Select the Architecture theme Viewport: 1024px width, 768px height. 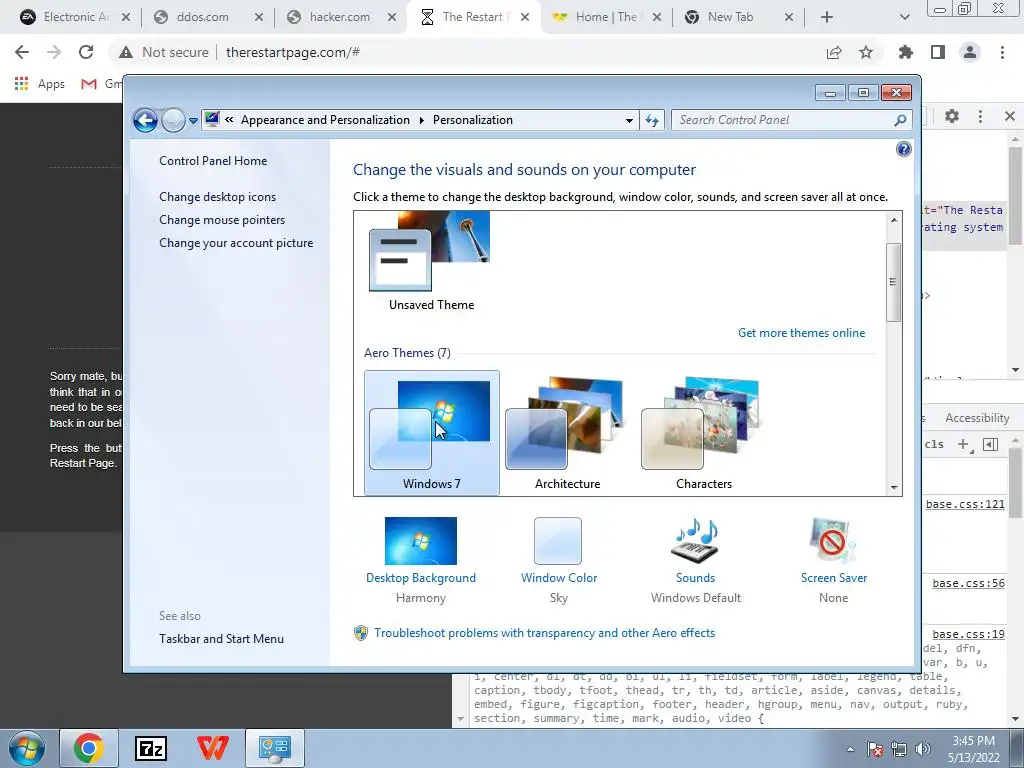568,433
